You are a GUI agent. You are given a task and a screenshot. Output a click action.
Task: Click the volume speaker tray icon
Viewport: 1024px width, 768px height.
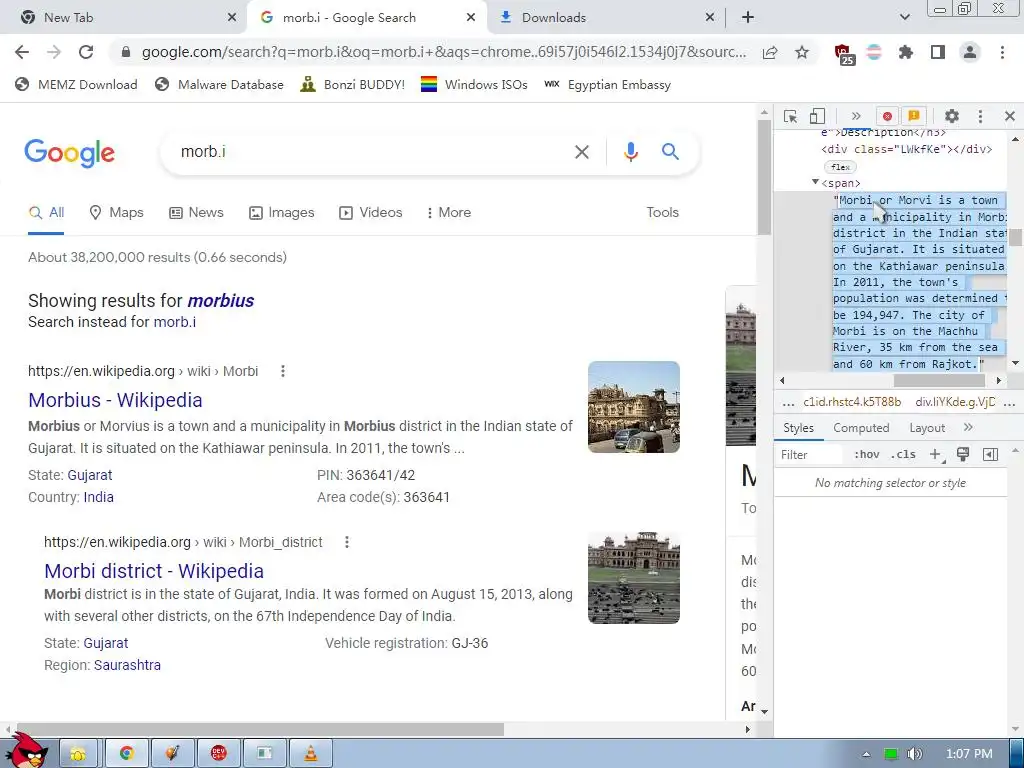(914, 754)
